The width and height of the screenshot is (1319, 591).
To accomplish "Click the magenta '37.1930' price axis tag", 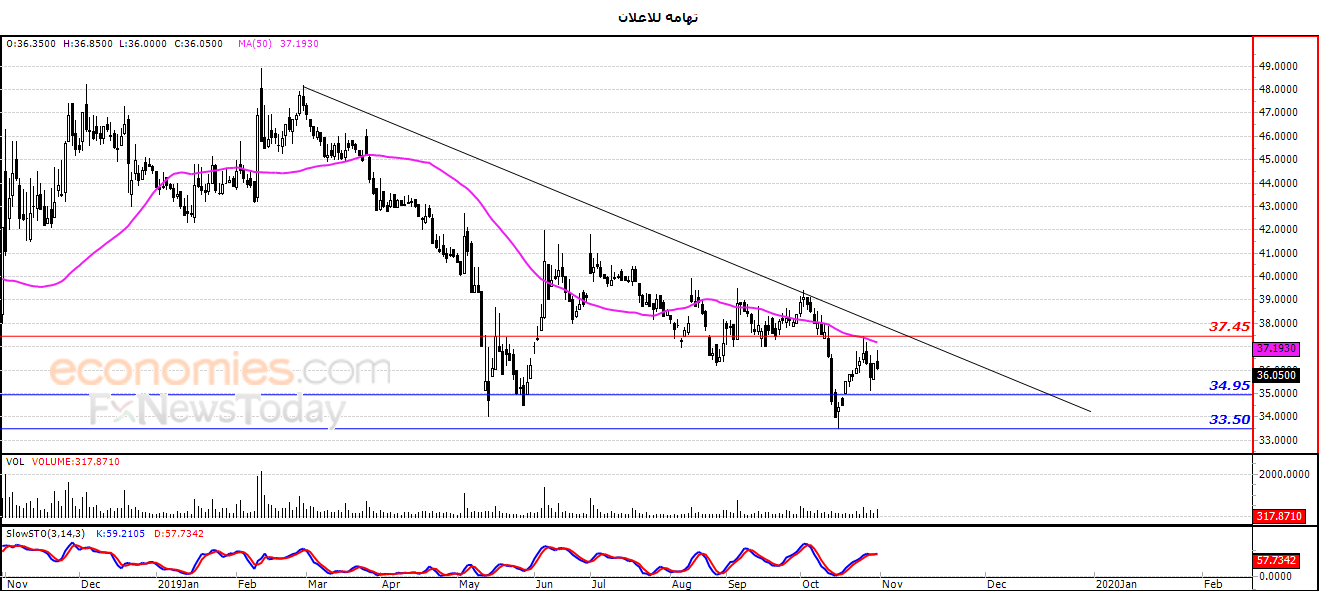I will click(1277, 349).
